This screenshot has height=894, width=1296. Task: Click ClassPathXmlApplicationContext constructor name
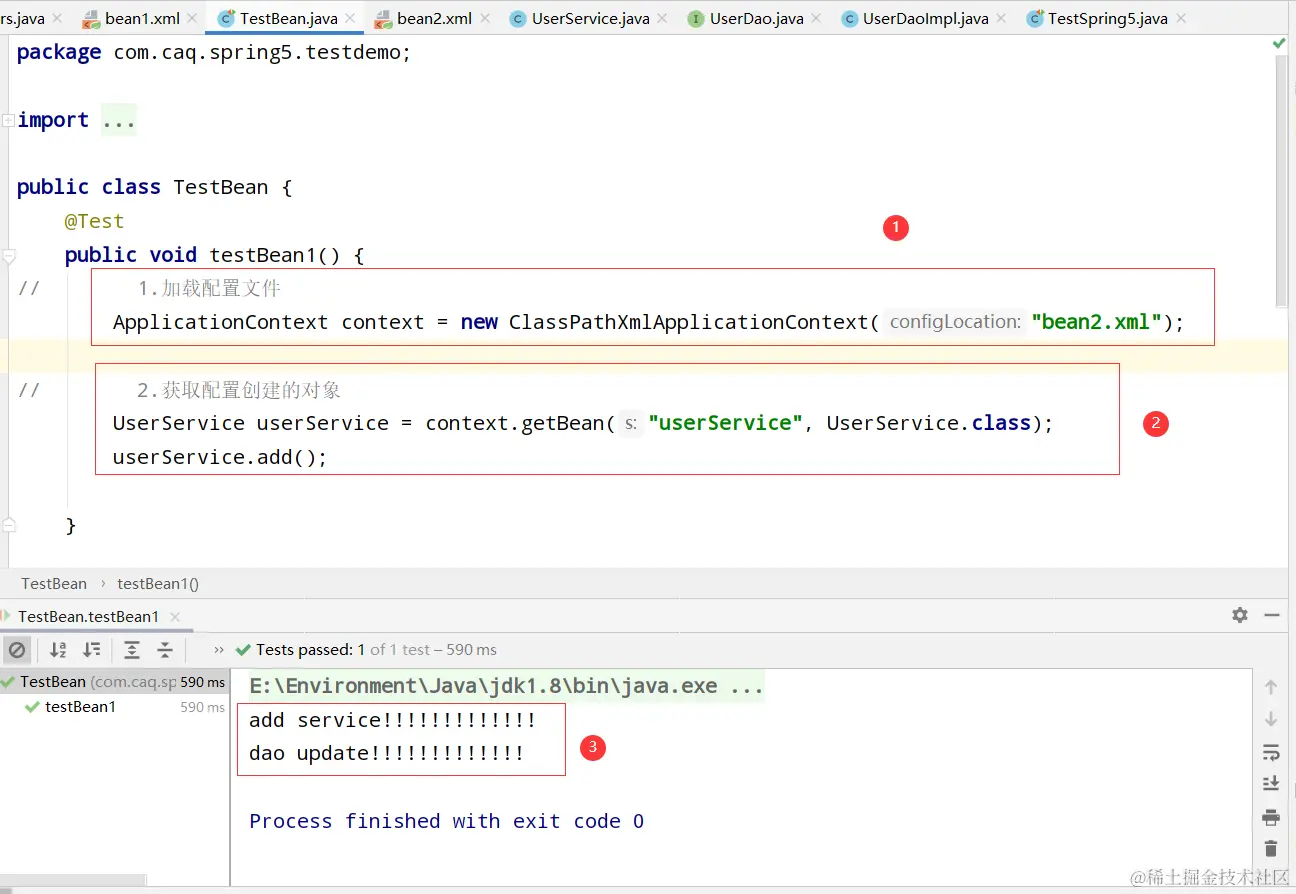click(688, 323)
